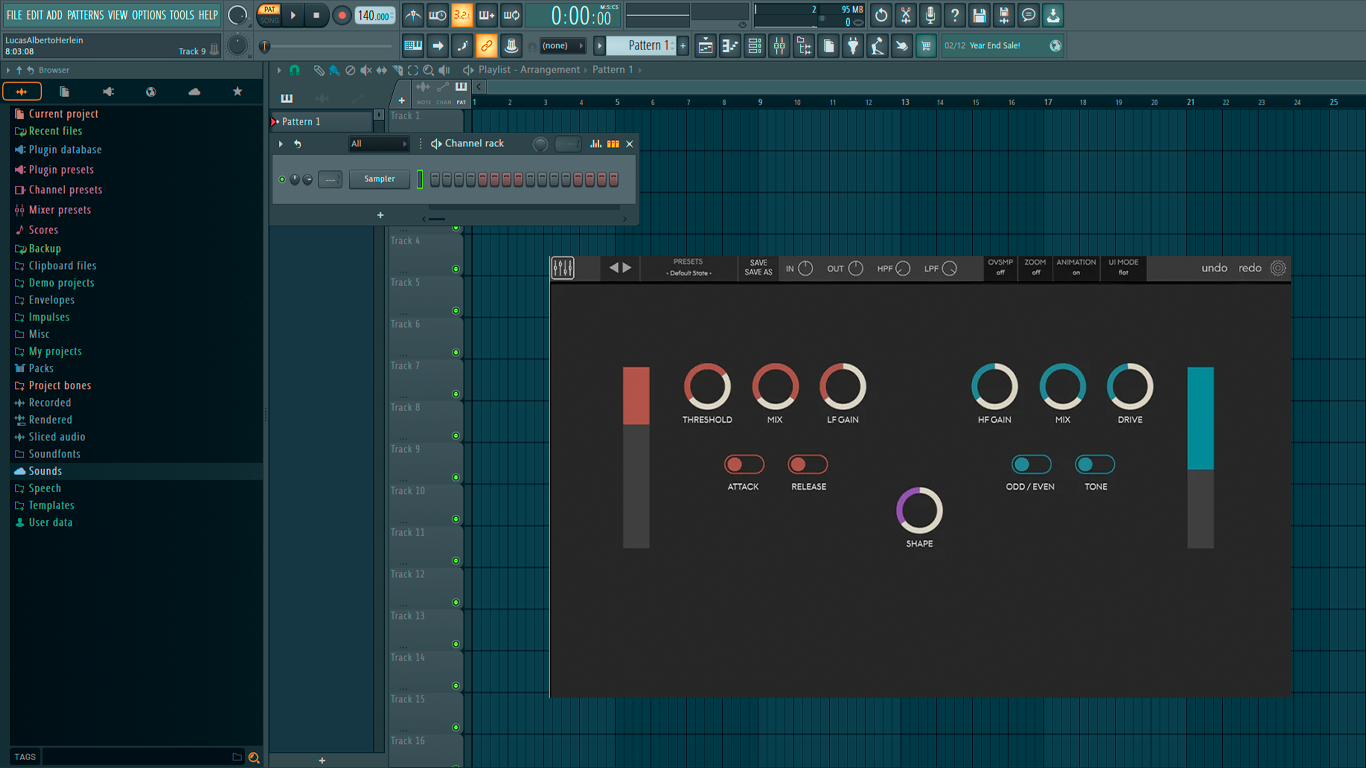Screen dimensions: 1366x768
Task: Toggle the ODD / EVEN switch
Action: pos(1030,464)
